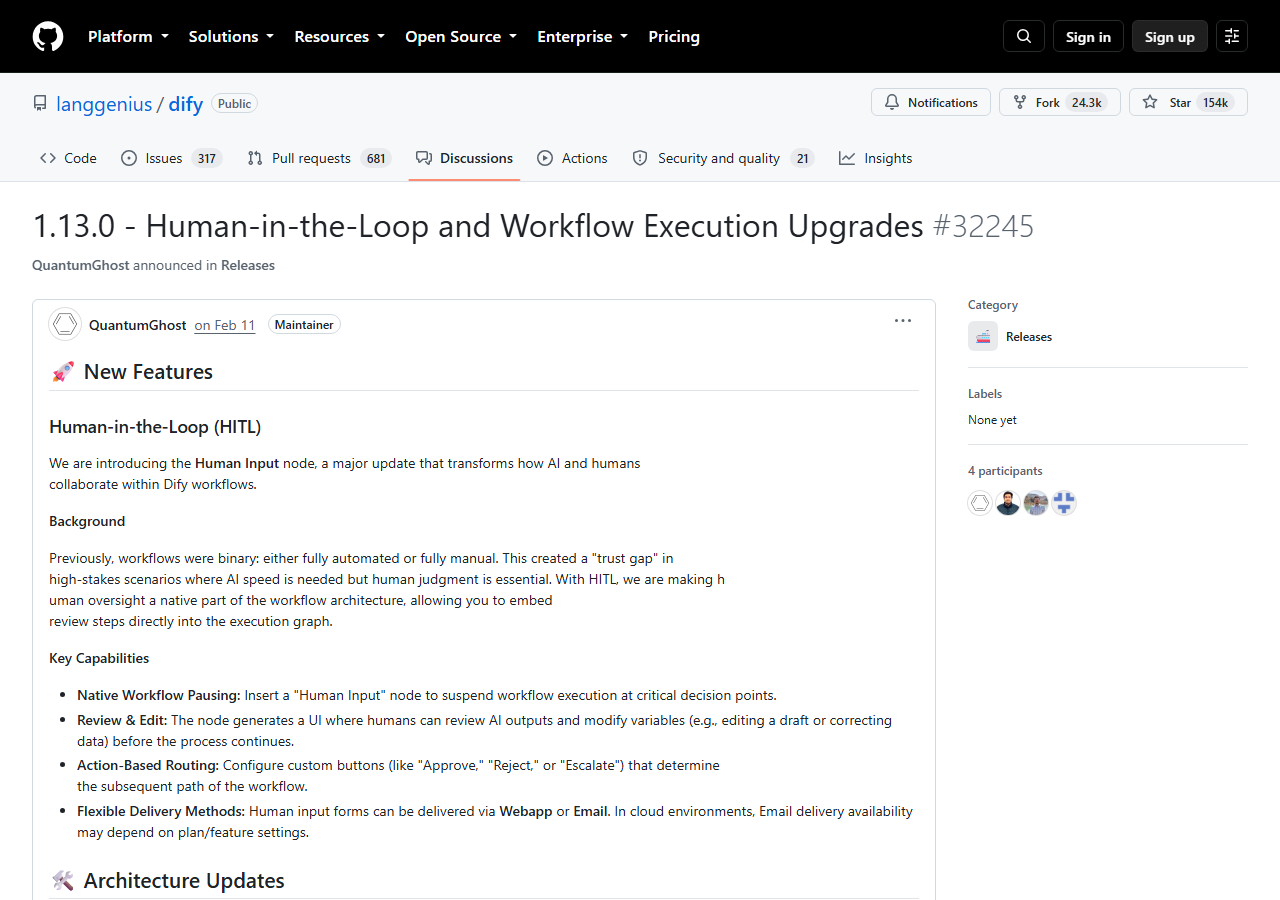The width and height of the screenshot is (1280, 900).
Task: Click the 'New Features' heading
Action: [148, 372]
